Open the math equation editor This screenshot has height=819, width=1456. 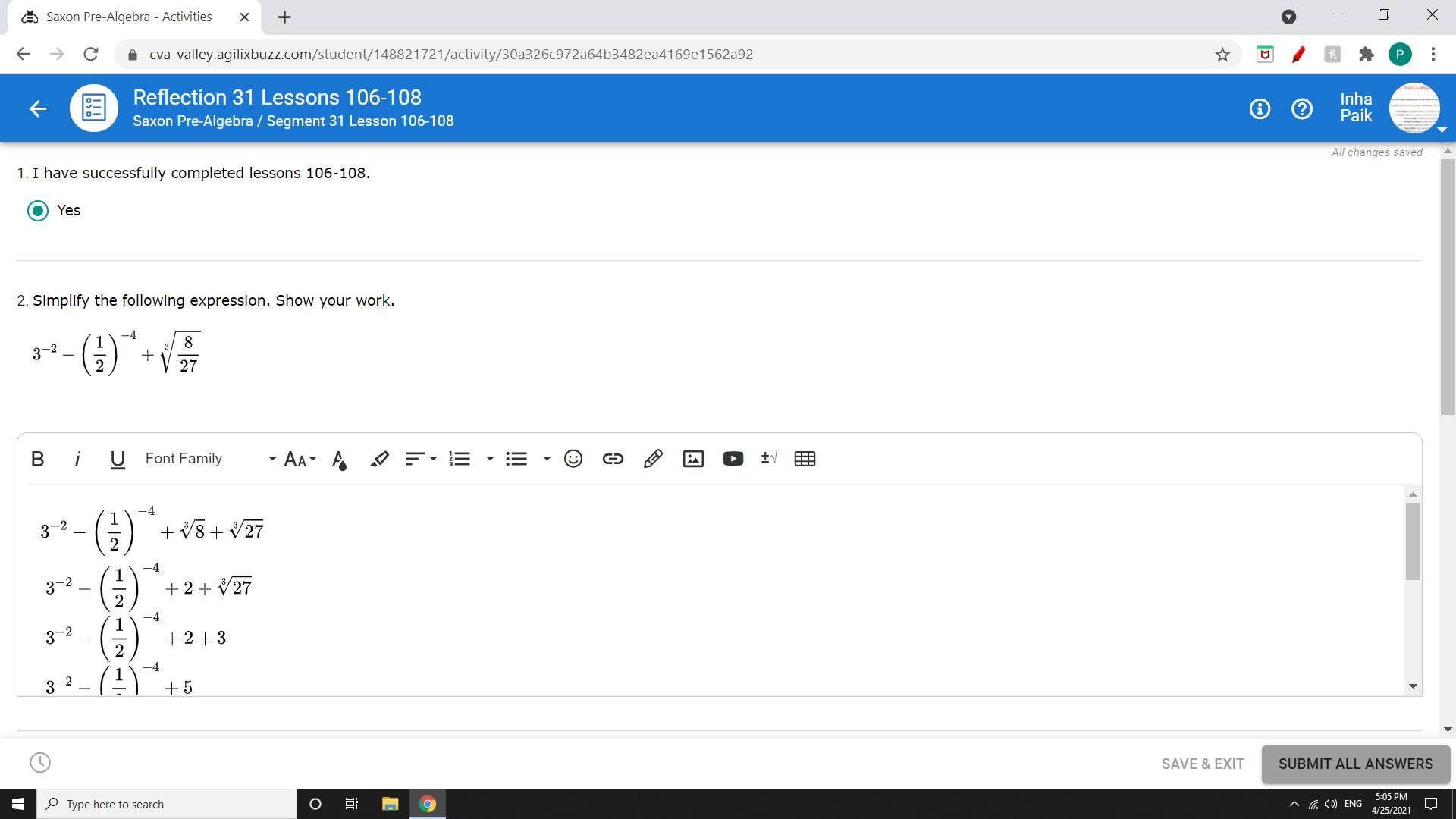tap(769, 458)
